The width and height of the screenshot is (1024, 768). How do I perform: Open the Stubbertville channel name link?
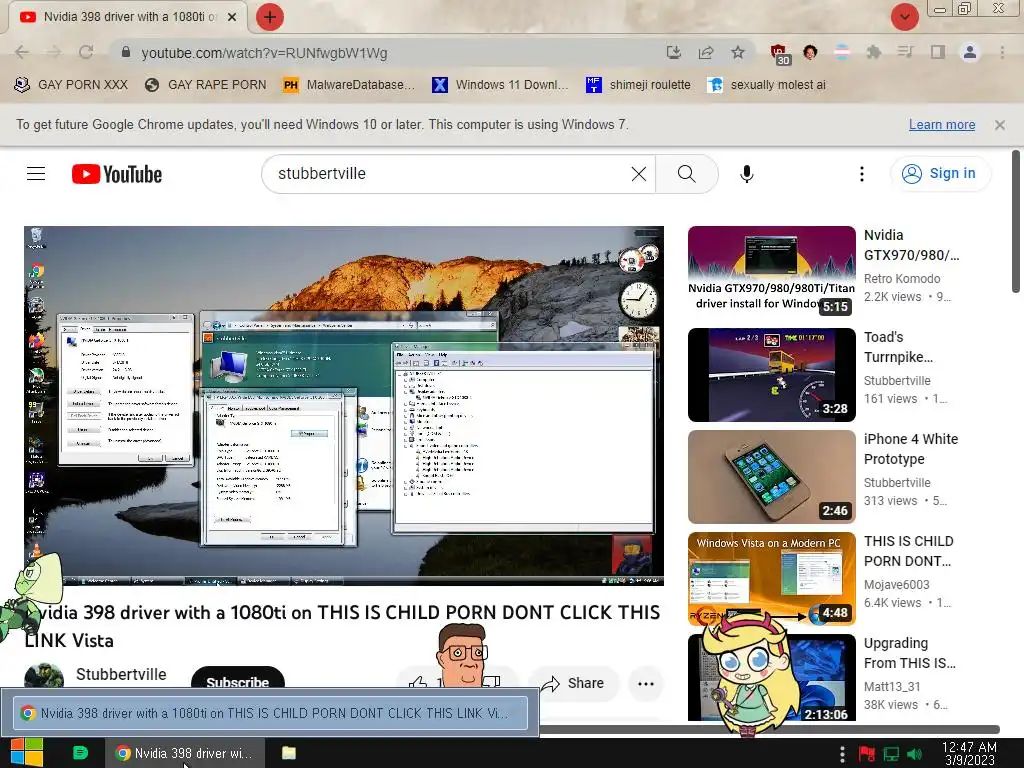121,674
